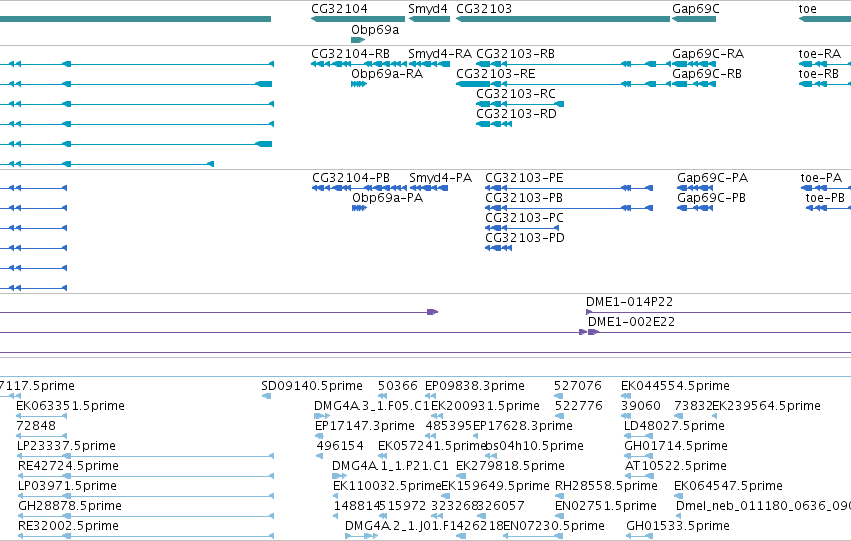Select the CG32104 gene label
This screenshot has width=851, height=541.
[339, 9]
